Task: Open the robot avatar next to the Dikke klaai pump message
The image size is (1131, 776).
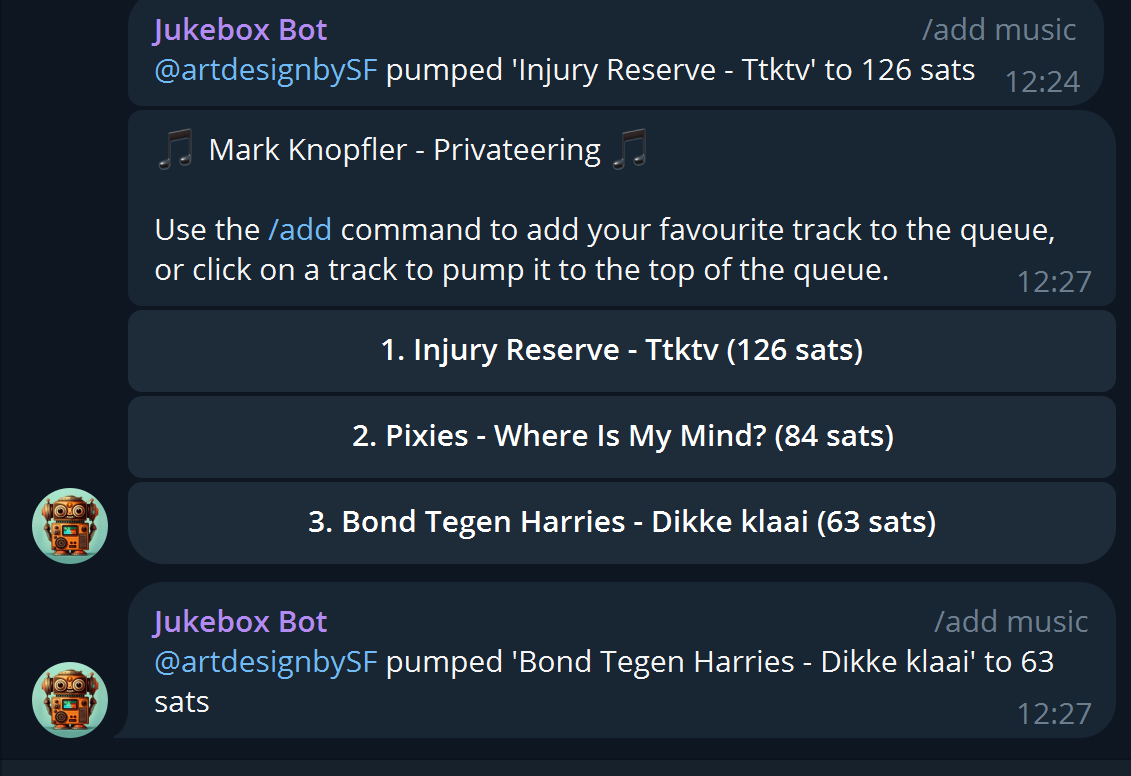Action: pyautogui.click(x=70, y=700)
